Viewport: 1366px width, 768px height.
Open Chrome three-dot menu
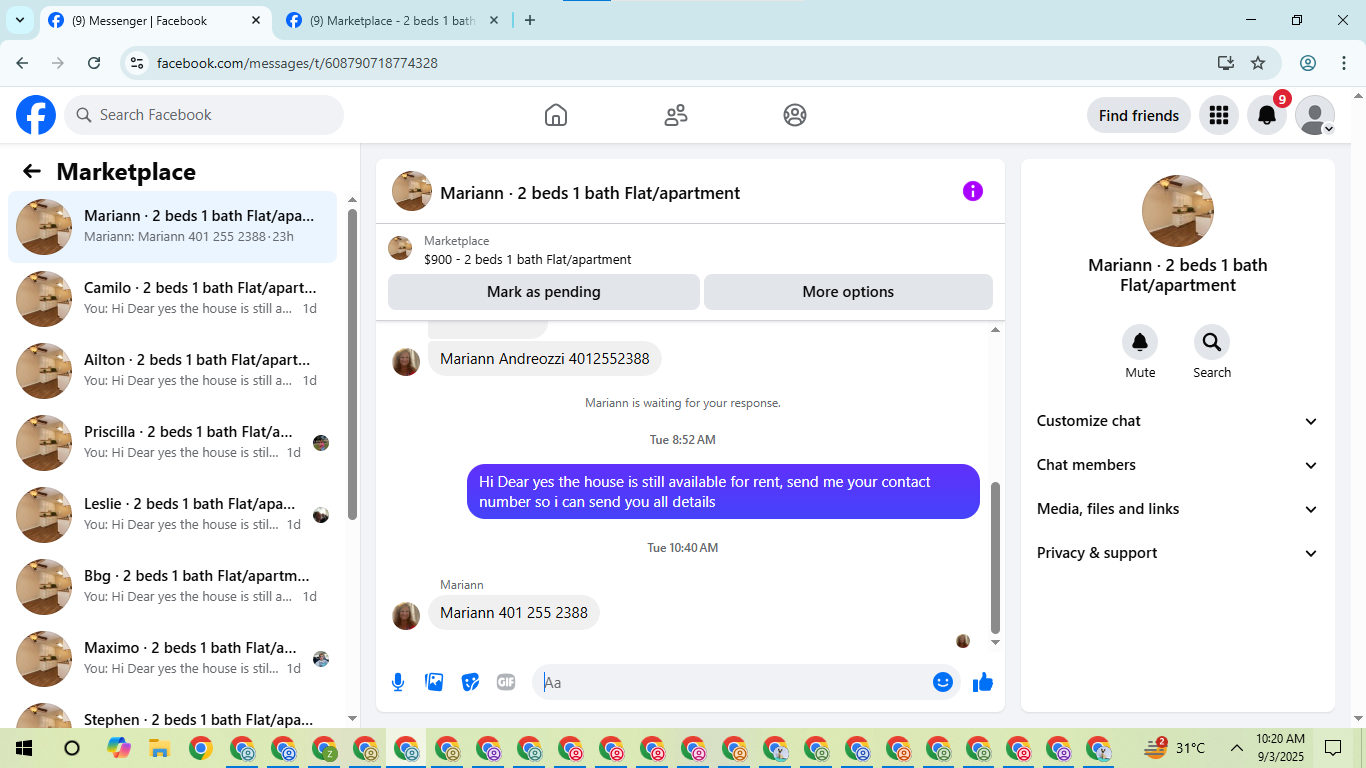coord(1343,63)
